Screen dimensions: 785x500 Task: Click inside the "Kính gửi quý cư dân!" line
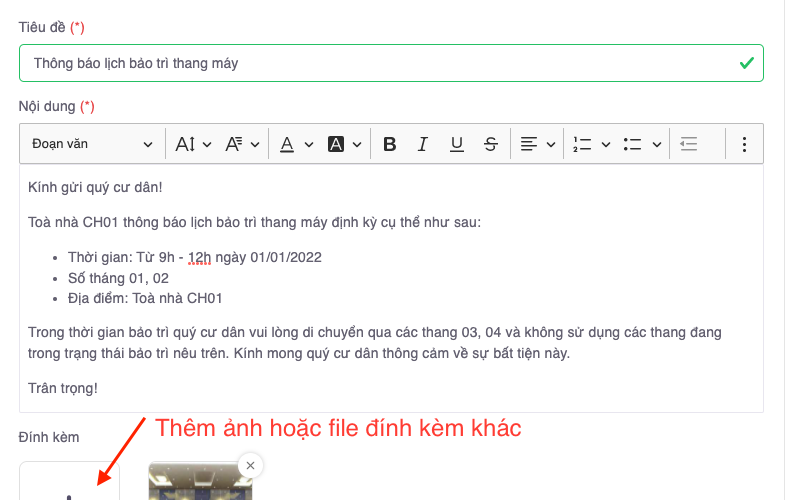(x=95, y=187)
